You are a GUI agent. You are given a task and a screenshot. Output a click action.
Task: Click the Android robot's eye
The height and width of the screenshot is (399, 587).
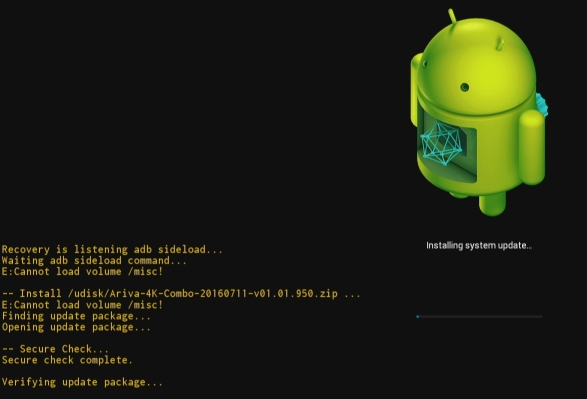pos(465,87)
